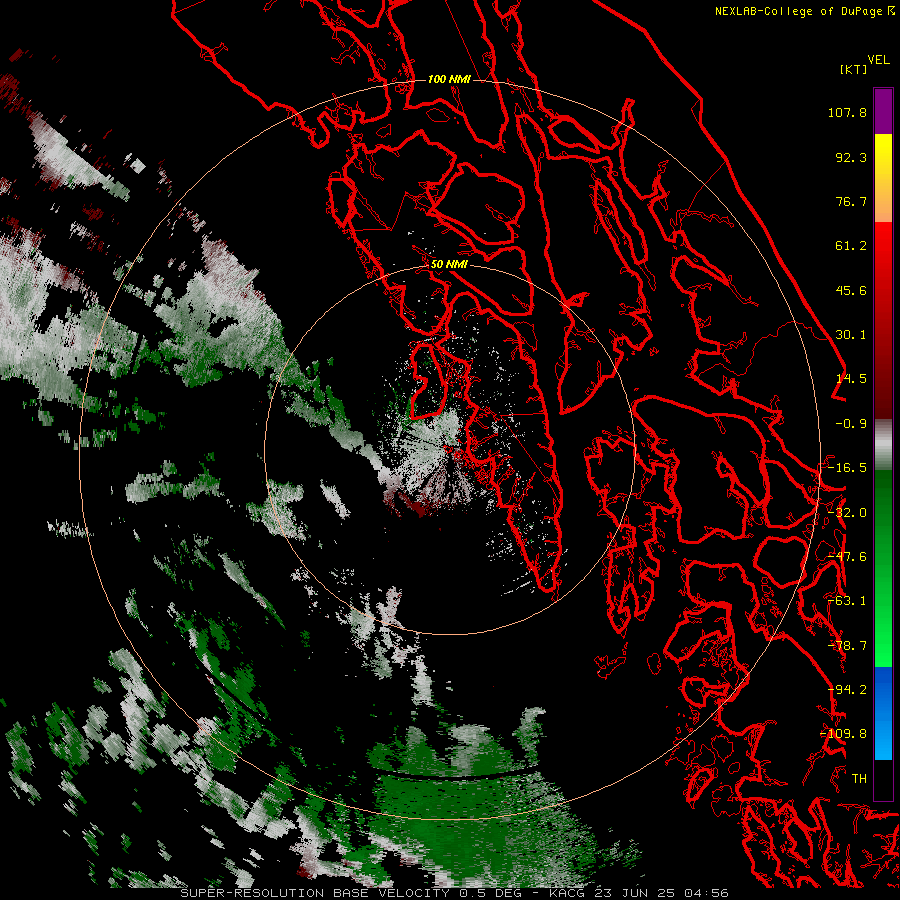Click the Super-Resolution Base Velocity caption
This screenshot has width=900, height=900.
tap(455, 893)
